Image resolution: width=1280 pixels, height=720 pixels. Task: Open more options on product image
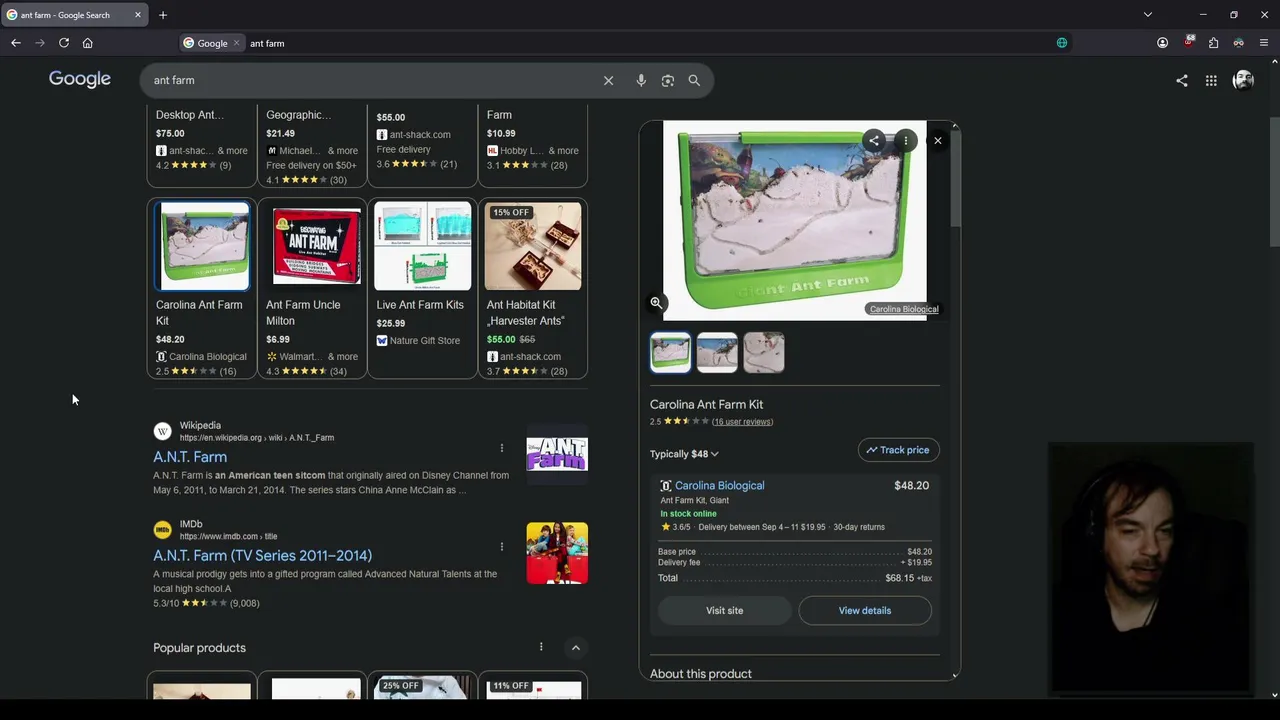tap(905, 141)
